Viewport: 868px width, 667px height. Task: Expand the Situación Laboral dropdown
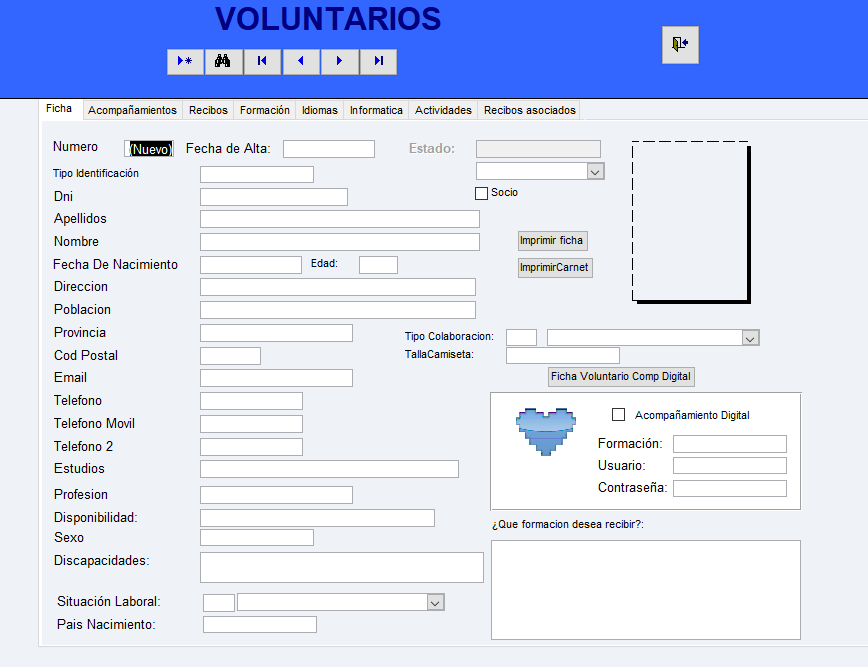tap(435, 602)
